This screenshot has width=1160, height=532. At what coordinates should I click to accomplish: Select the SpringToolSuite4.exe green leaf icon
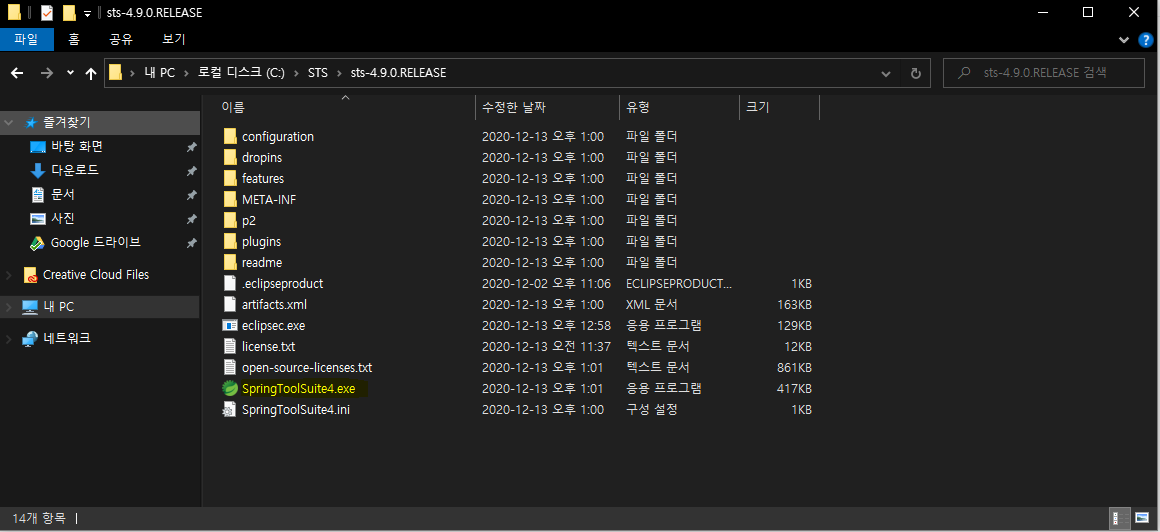(229, 388)
